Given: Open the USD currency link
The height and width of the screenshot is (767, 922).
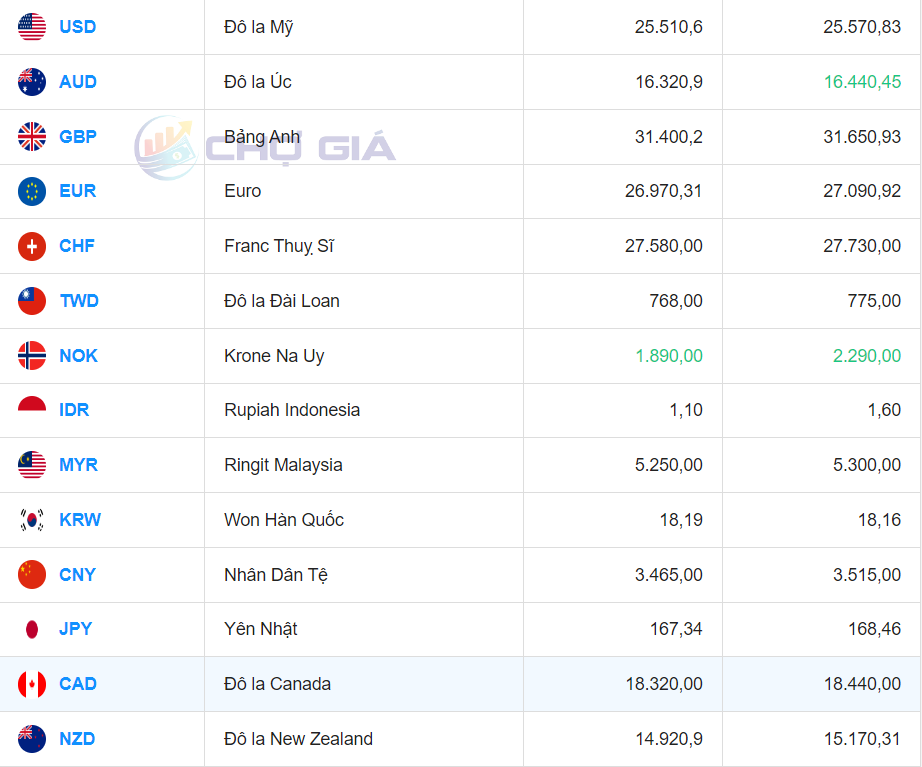Looking at the screenshot, I should point(77,27).
